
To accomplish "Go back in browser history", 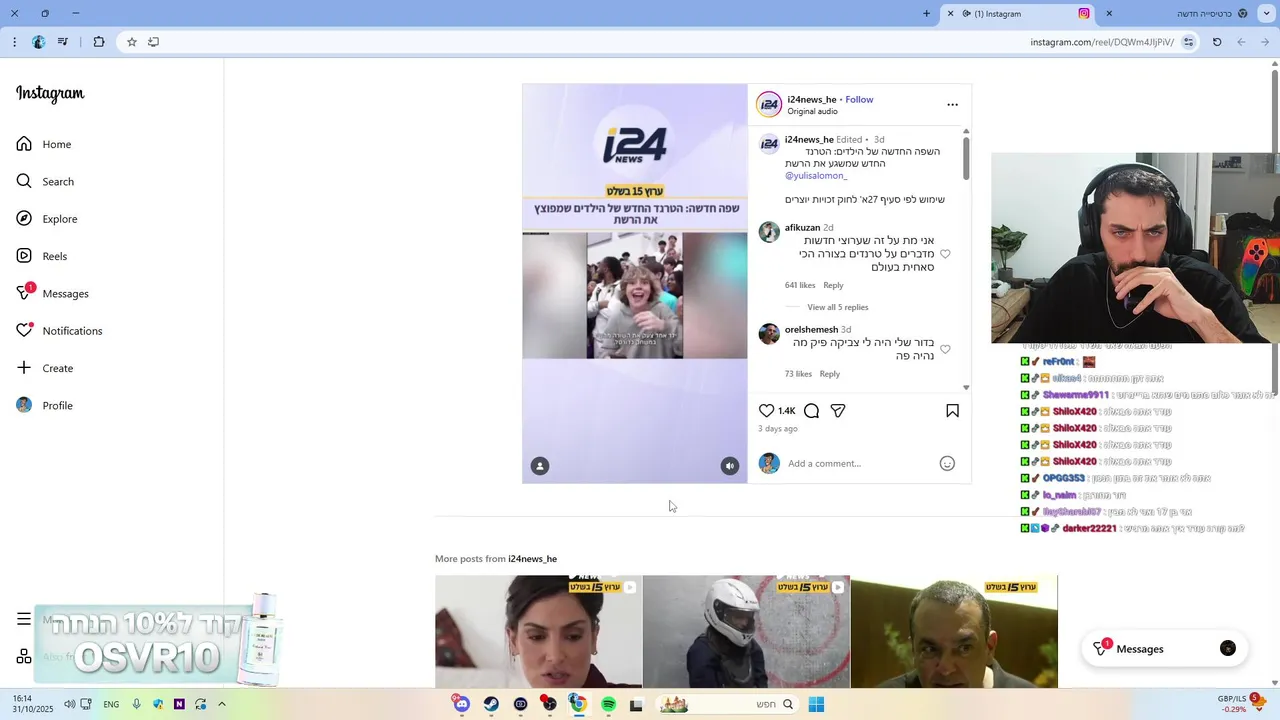I will 1265,42.
